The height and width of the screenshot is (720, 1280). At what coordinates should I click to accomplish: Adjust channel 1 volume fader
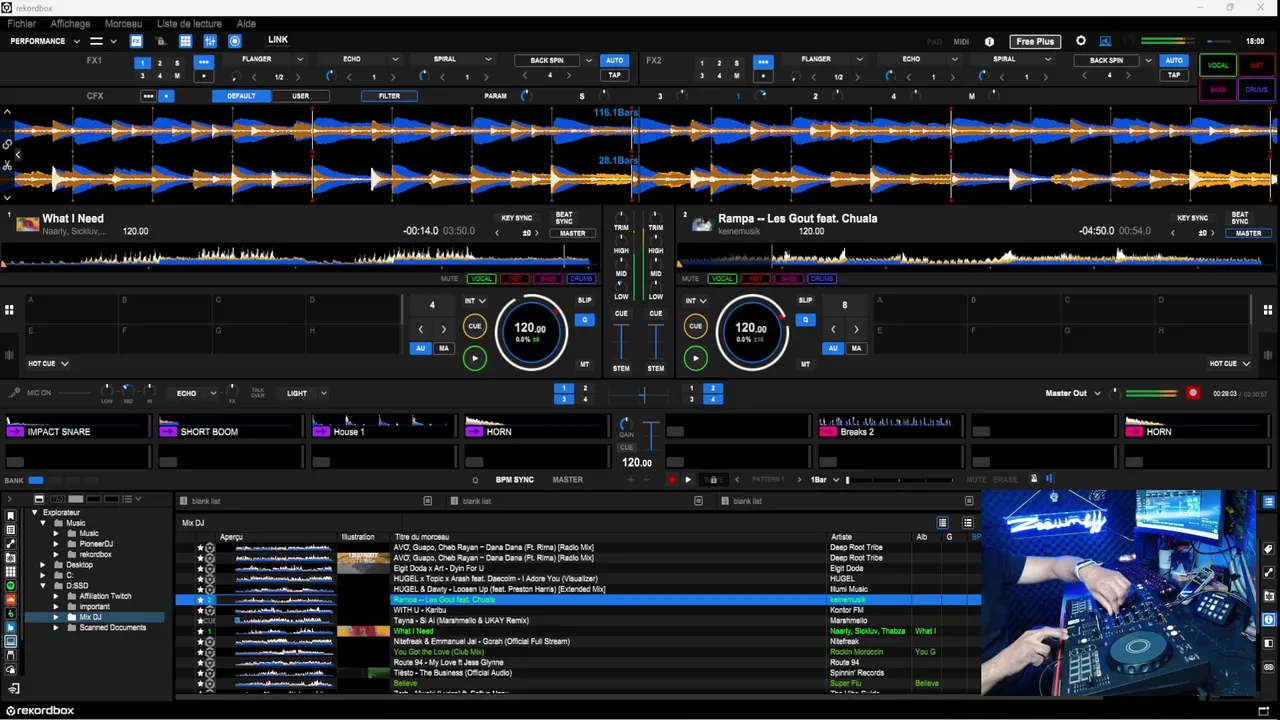click(621, 341)
